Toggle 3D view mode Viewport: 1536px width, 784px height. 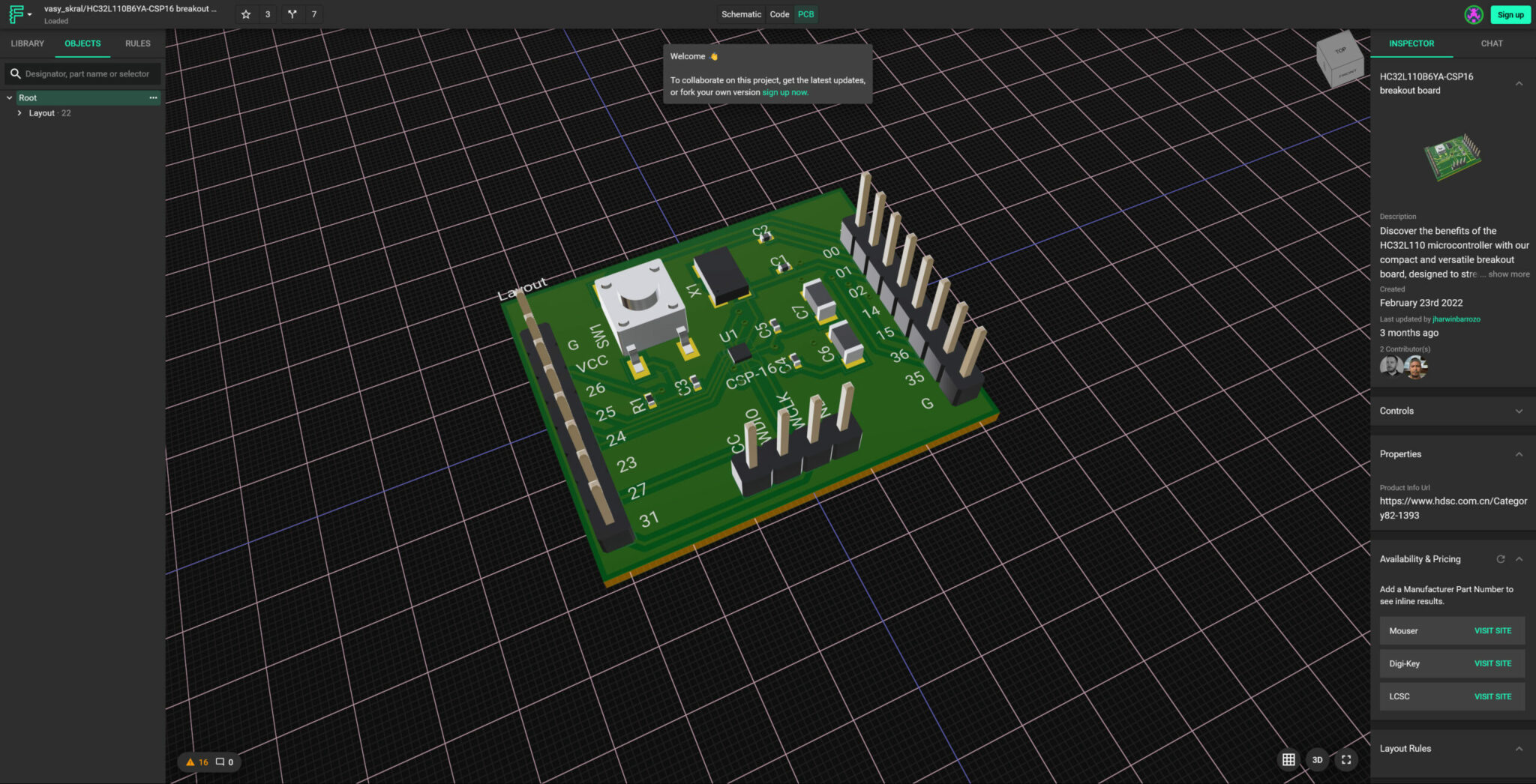1317,759
